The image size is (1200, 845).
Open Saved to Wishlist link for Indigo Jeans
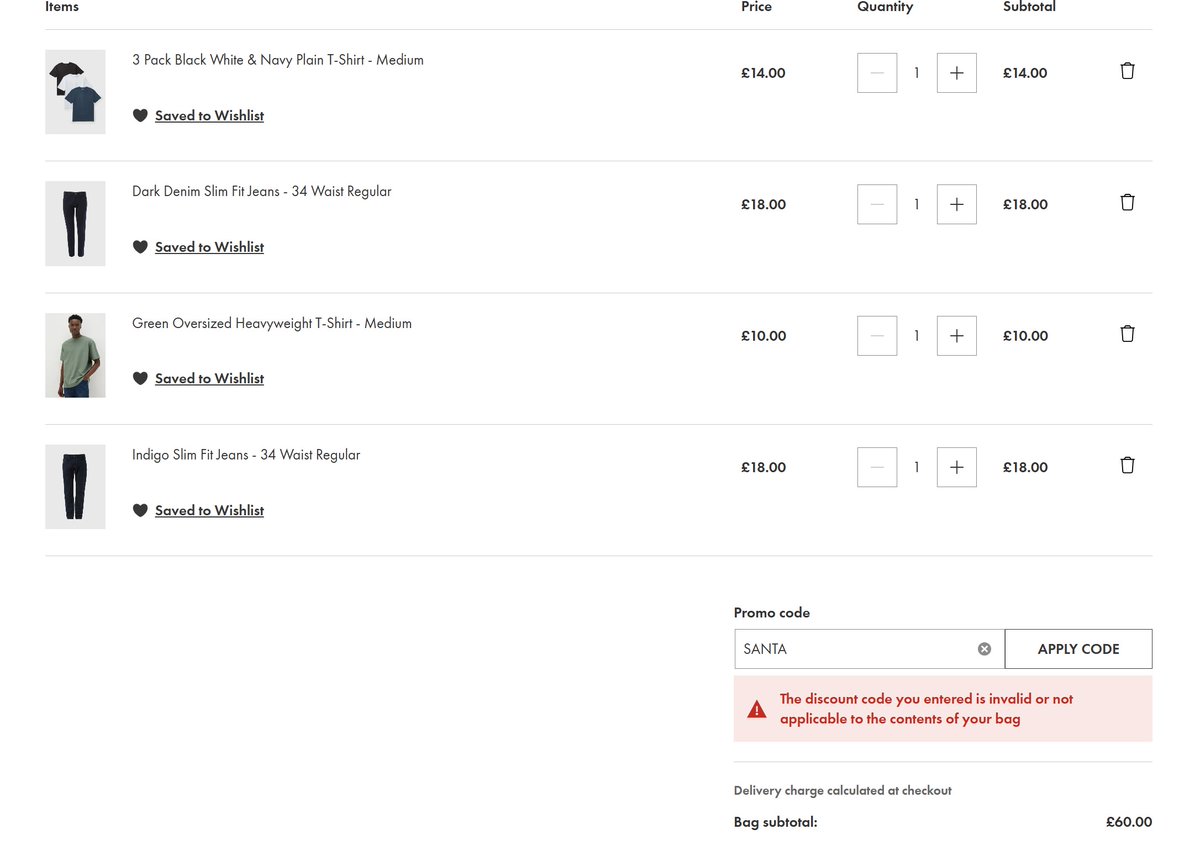pos(209,510)
